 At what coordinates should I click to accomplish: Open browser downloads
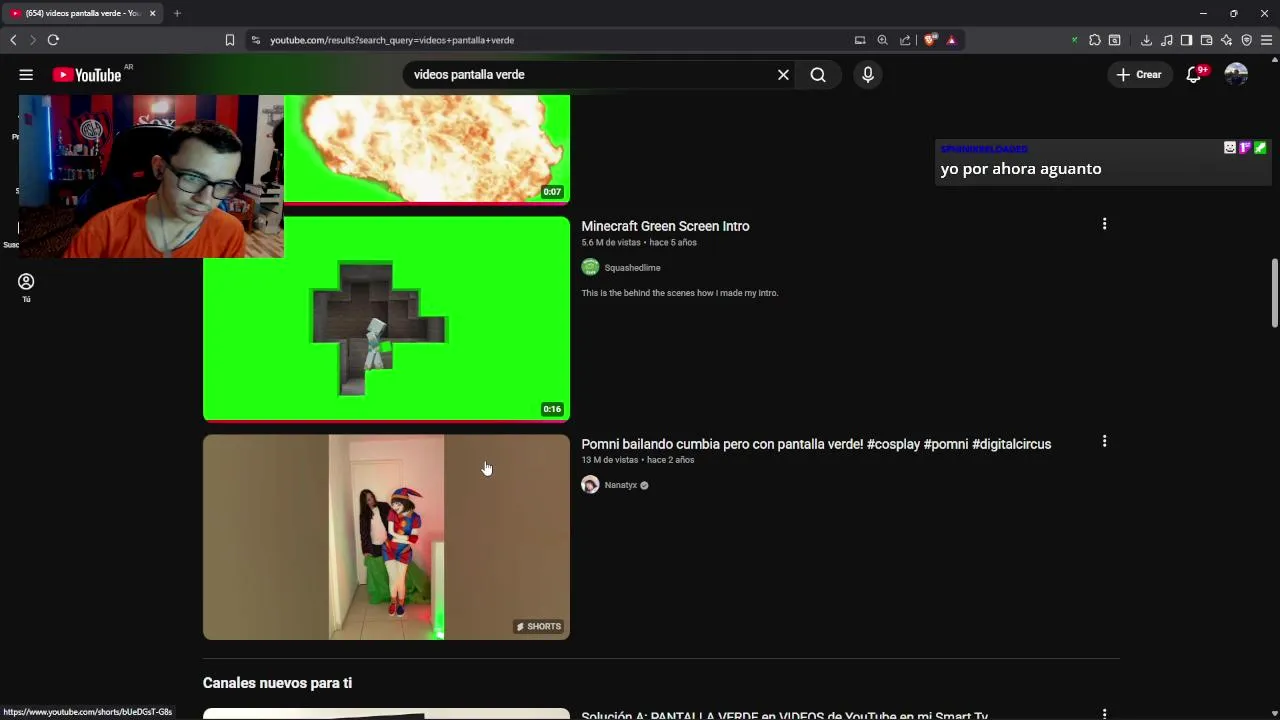coord(1146,40)
